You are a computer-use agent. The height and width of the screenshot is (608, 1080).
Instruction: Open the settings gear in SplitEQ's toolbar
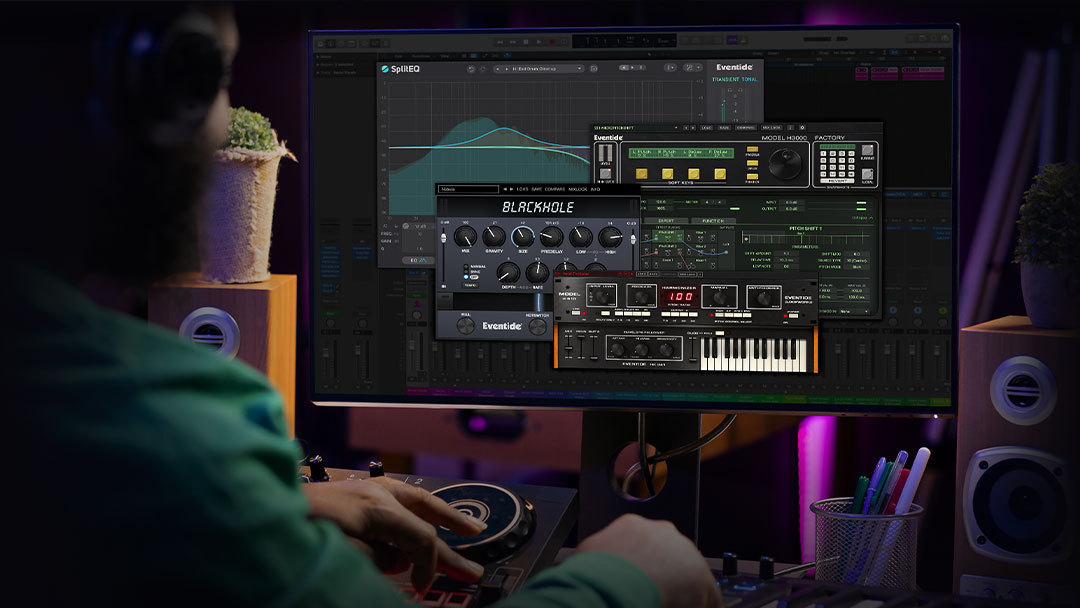coord(593,70)
